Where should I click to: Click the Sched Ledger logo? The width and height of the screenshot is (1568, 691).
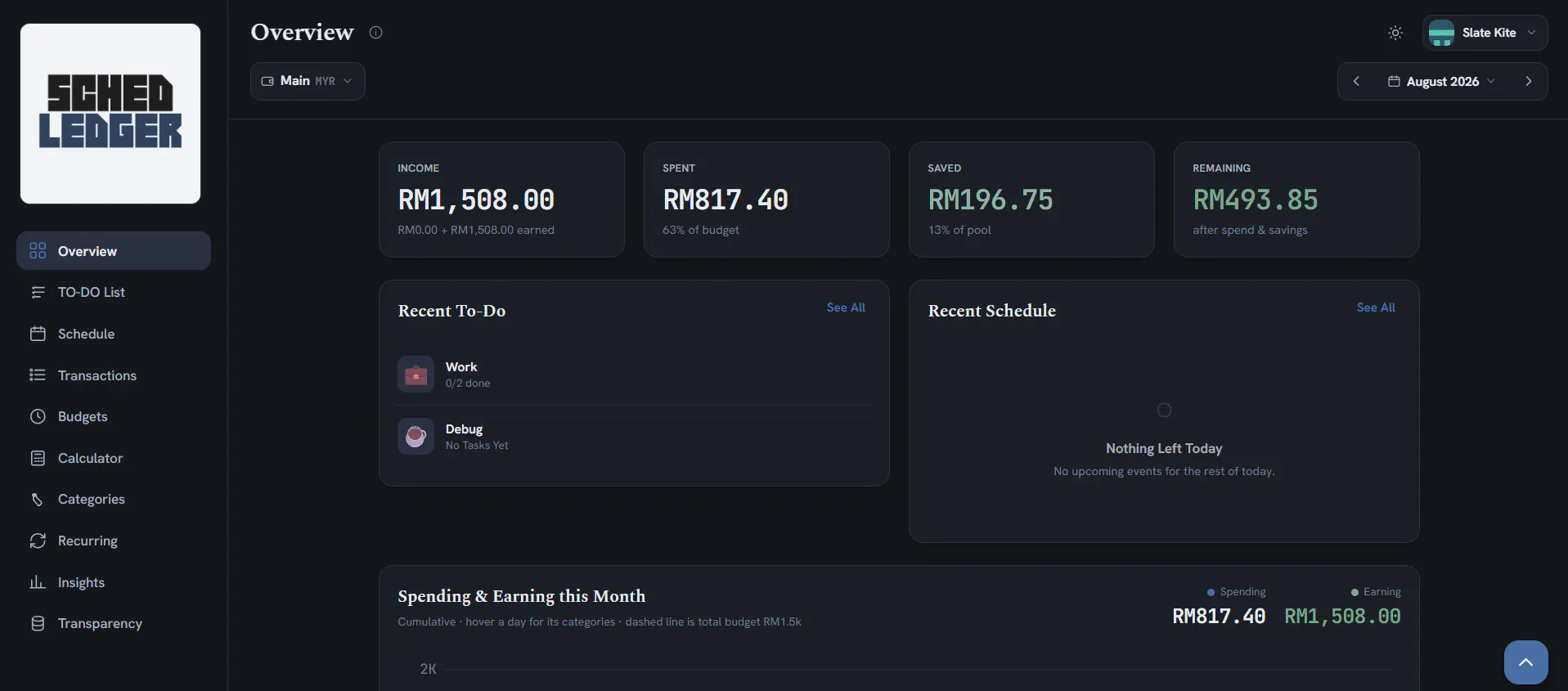110,114
